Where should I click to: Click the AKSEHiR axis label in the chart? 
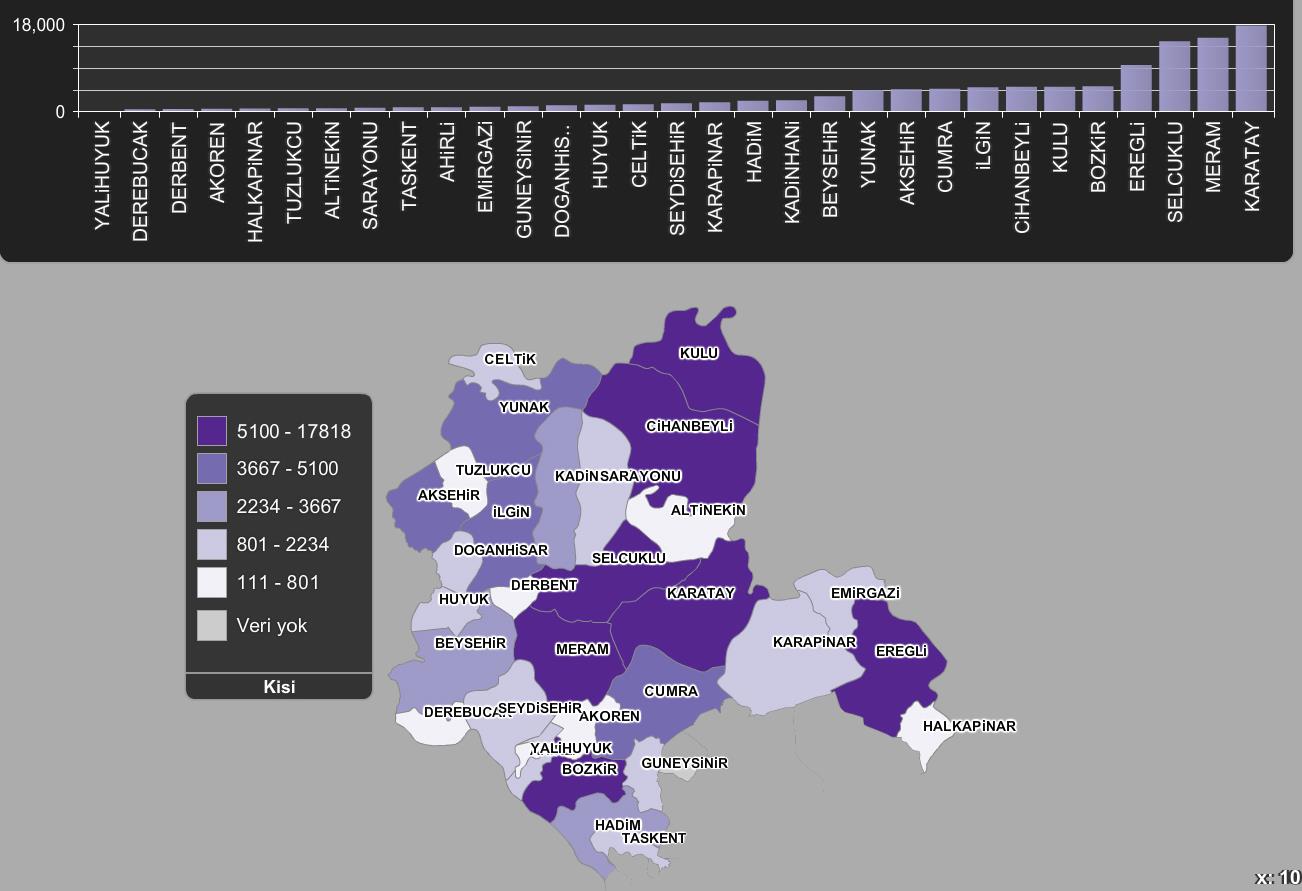pyautogui.click(x=907, y=163)
